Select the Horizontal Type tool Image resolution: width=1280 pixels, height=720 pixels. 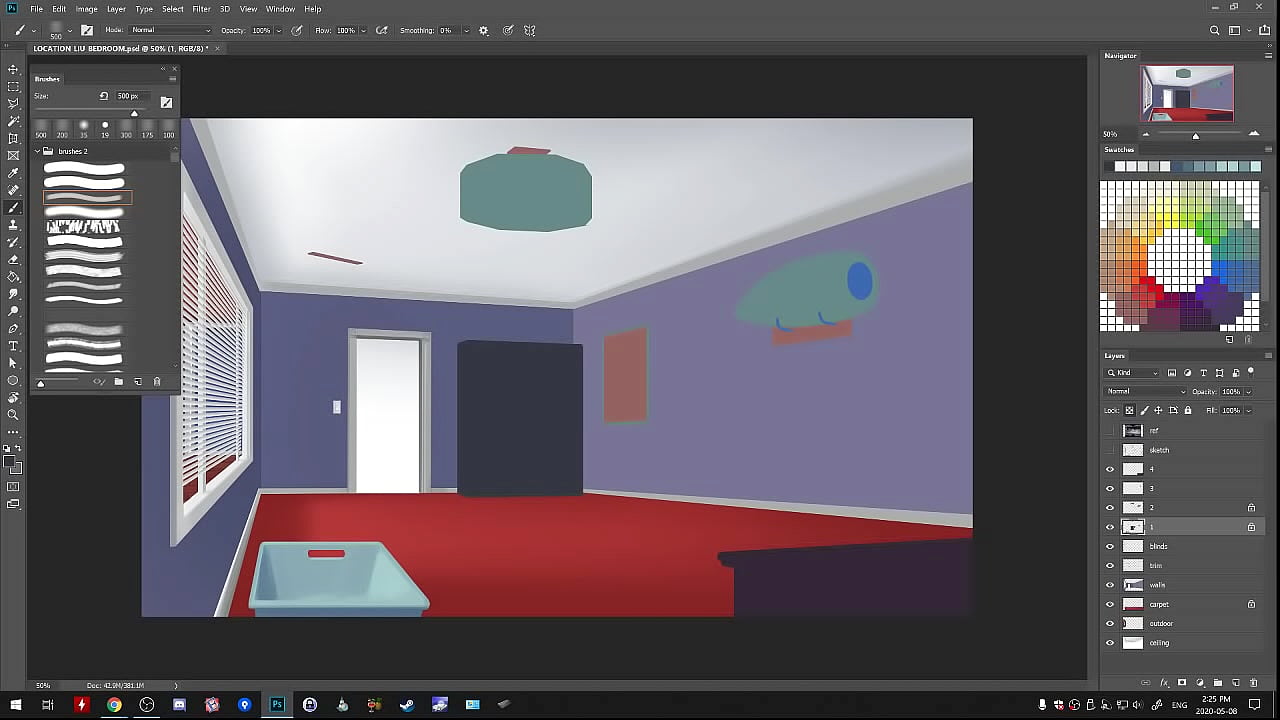point(13,346)
